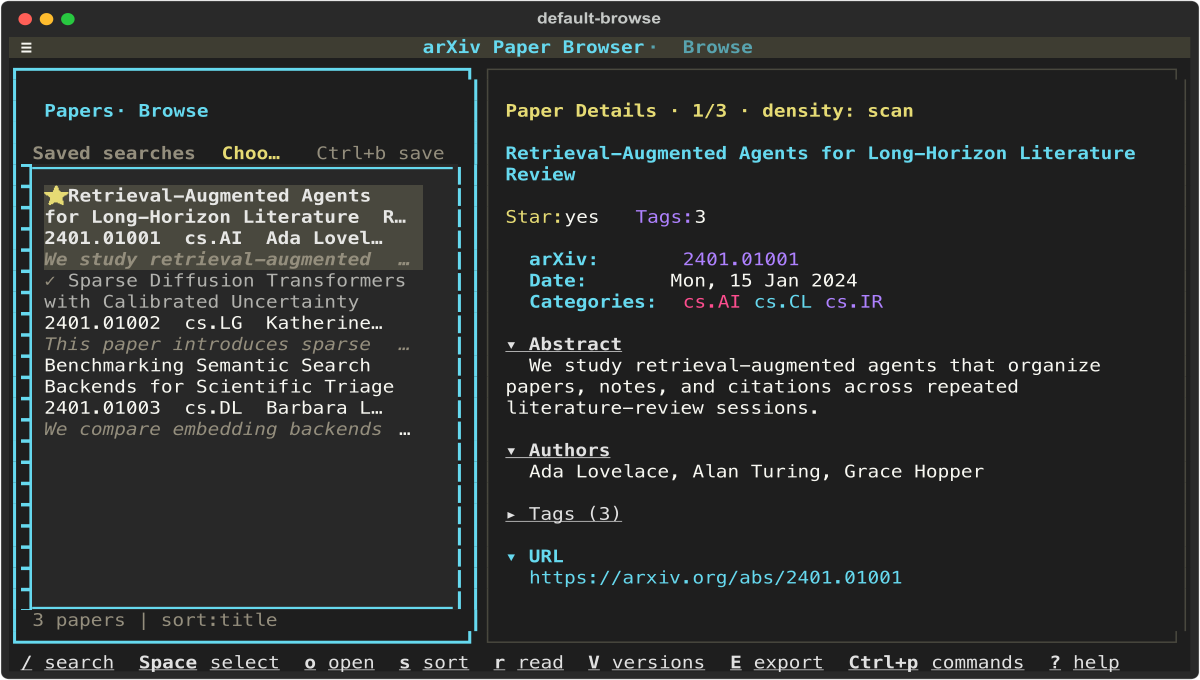Open the arxiv.org/abs/2401.01001 link
Viewport: 1200px width, 680px height.
715,577
